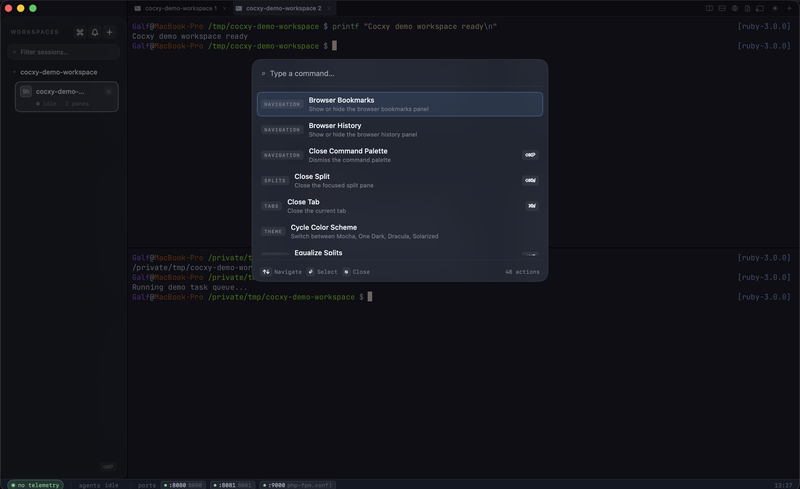800x489 pixels.
Task: Click the 48 actions count label
Action: (522, 272)
